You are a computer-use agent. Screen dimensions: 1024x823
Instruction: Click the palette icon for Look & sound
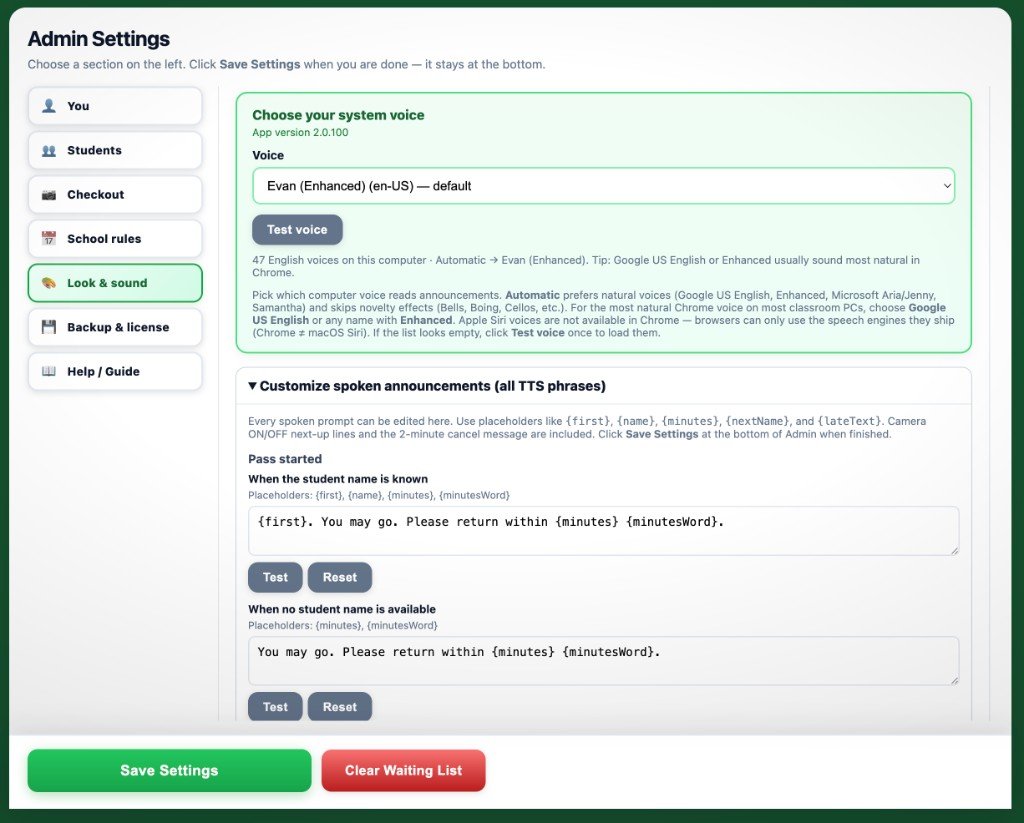click(49, 283)
